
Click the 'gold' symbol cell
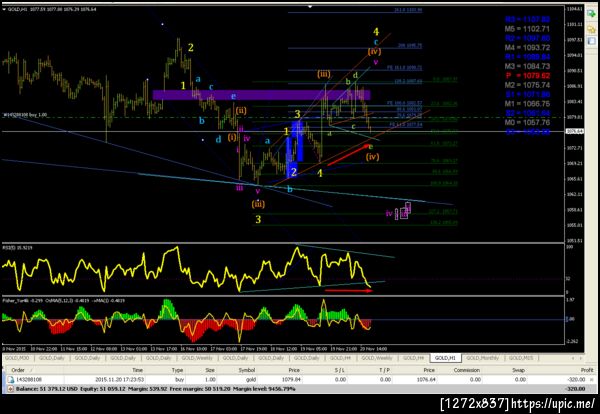tap(250, 380)
